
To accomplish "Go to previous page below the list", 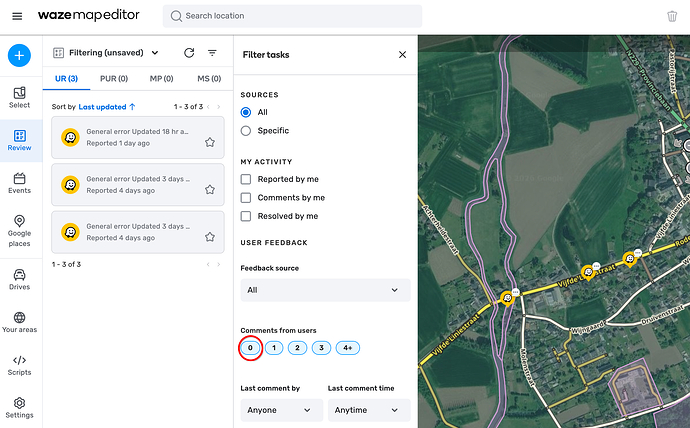I will (x=208, y=264).
